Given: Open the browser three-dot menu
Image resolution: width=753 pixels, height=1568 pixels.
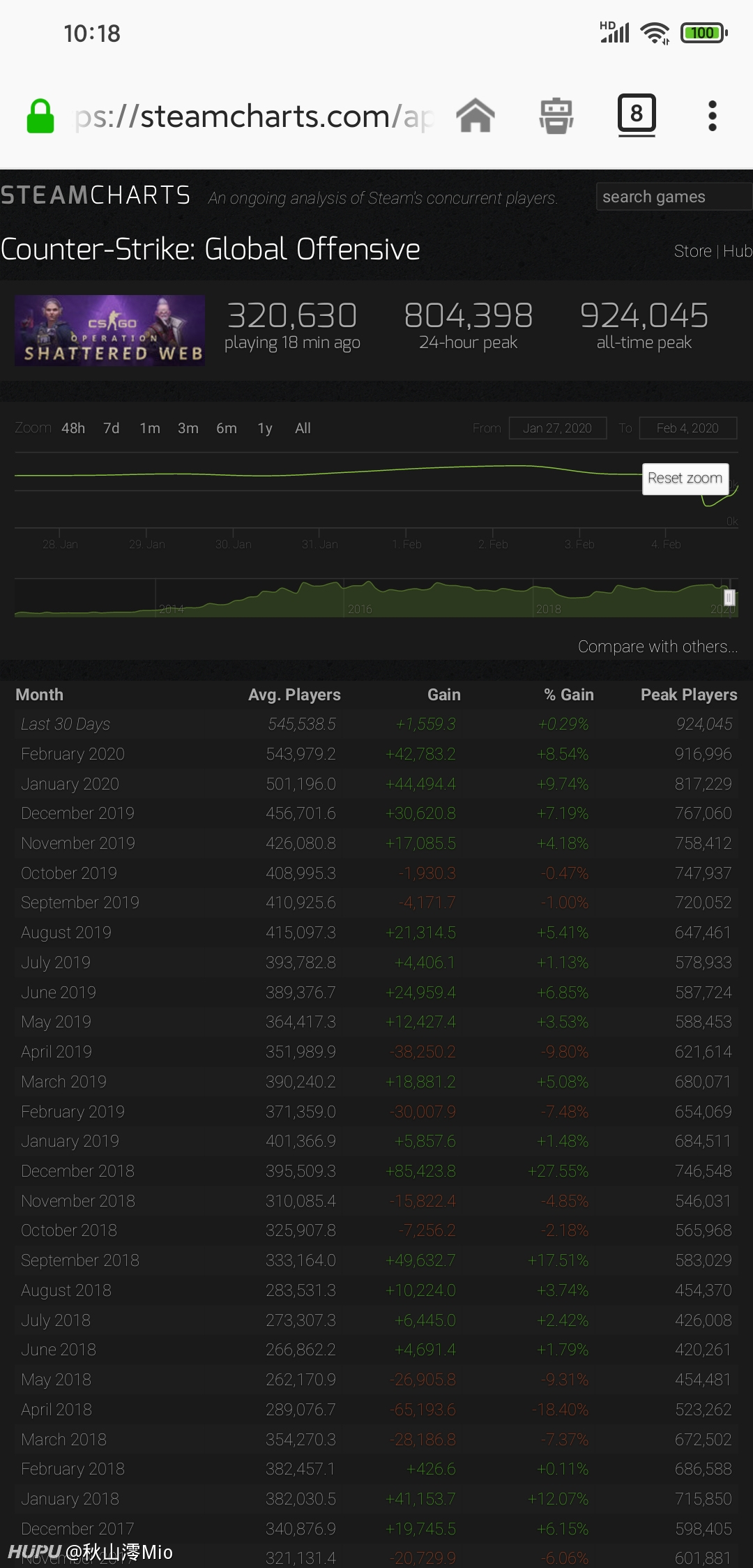Looking at the screenshot, I should click(x=713, y=116).
